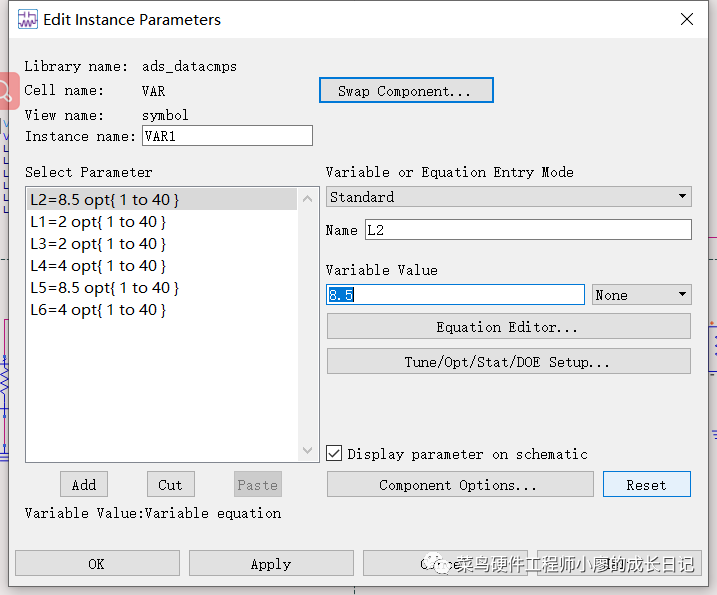Select L1=2 in the parameter list
The image size is (717, 595).
[98, 222]
